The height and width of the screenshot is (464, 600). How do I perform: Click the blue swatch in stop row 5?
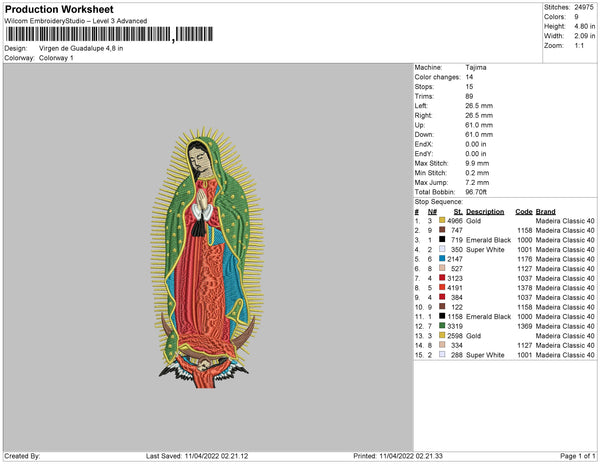[442, 258]
